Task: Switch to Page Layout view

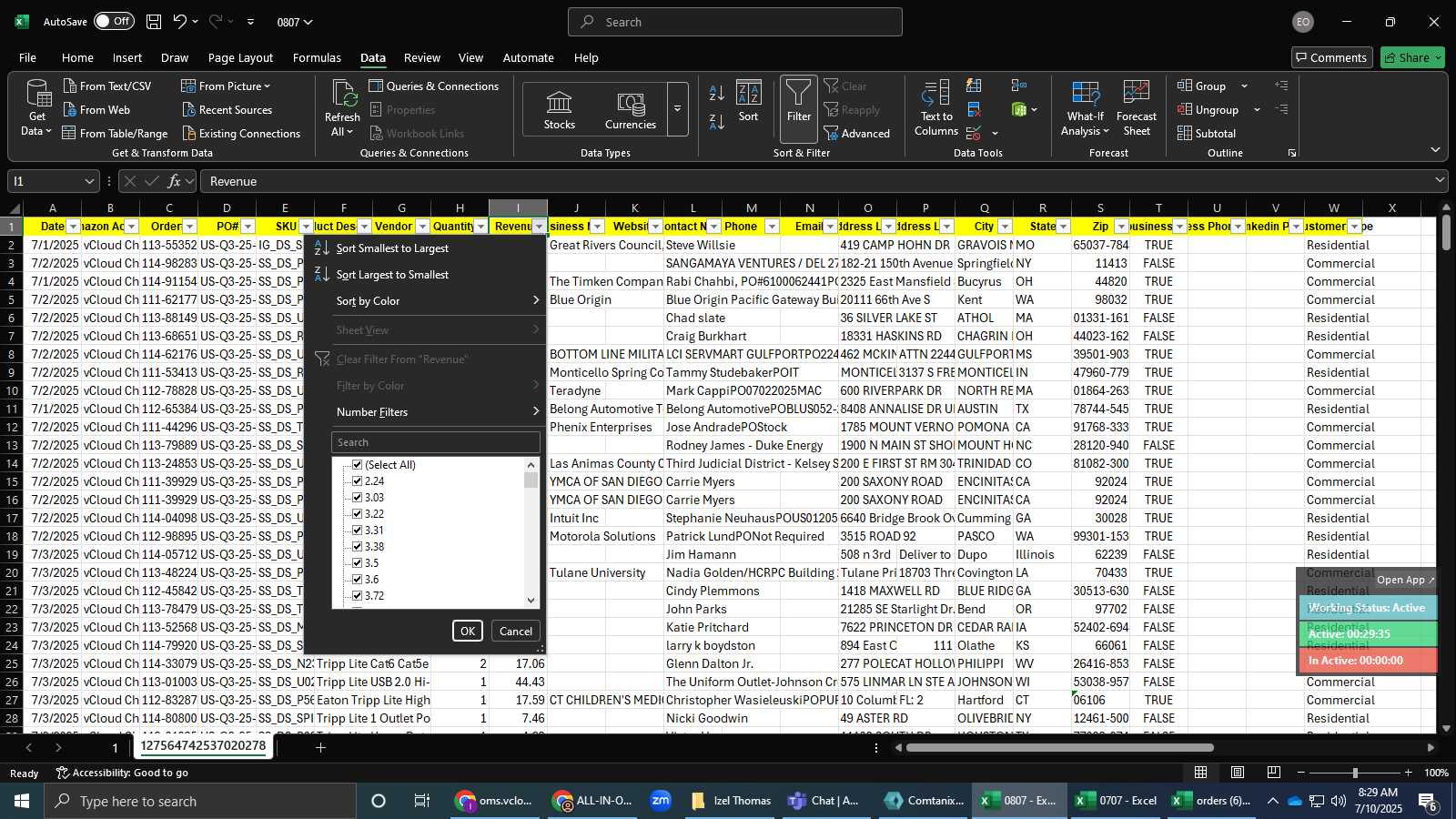Action: (1238, 773)
